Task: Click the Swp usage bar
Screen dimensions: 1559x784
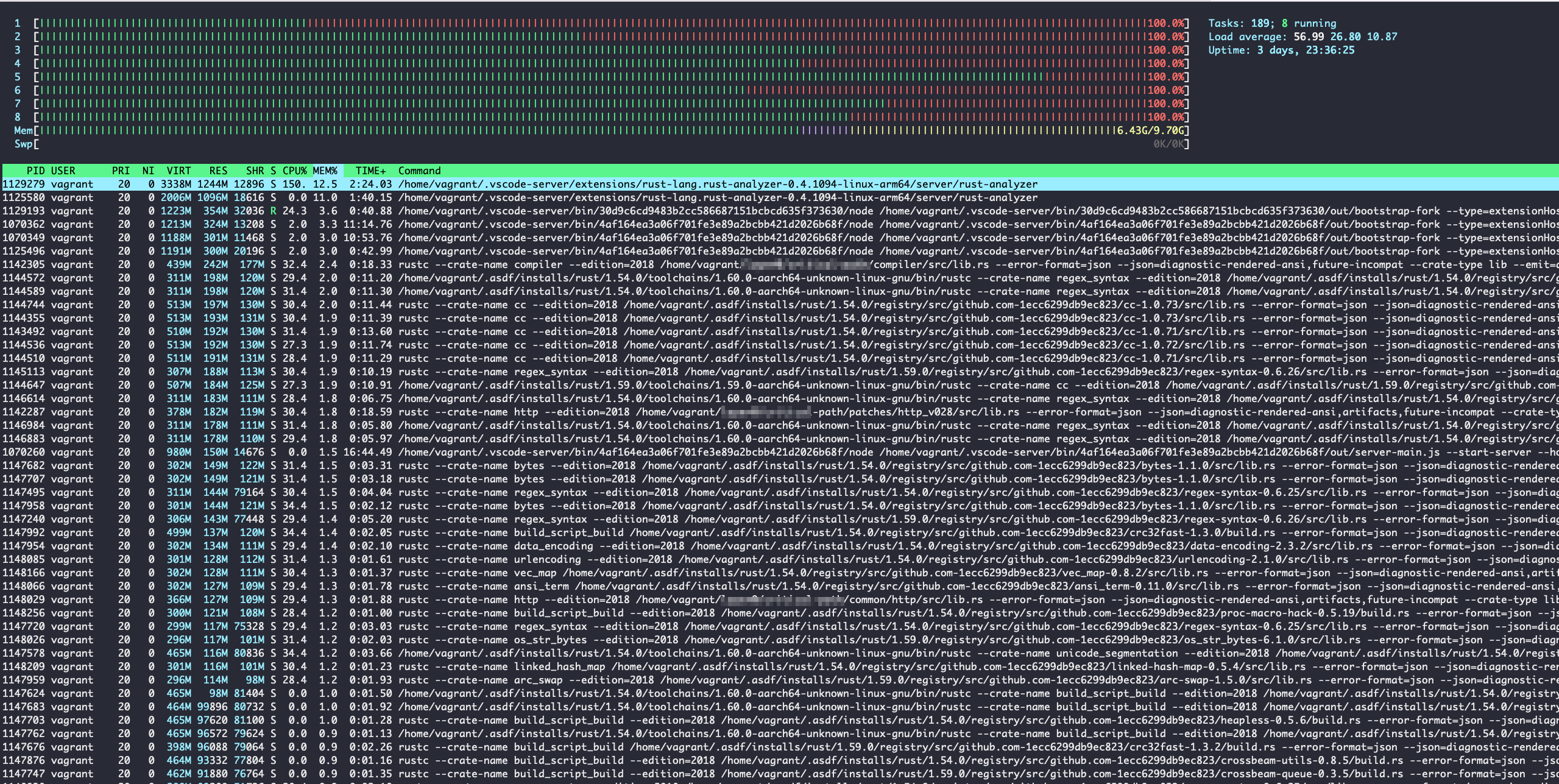Action: tap(602, 144)
